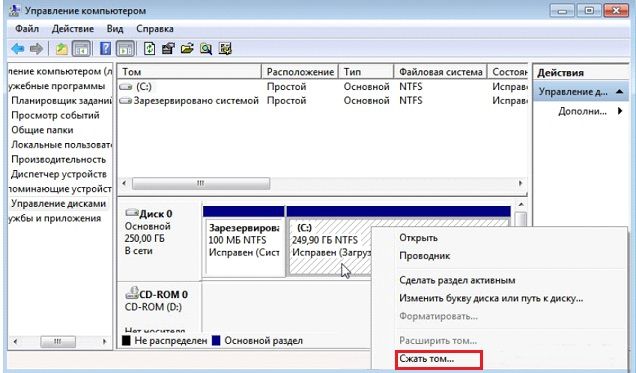Select the (C:) 249,90 ГБ NTFS partition block
The image size is (636, 373).
(329, 247)
